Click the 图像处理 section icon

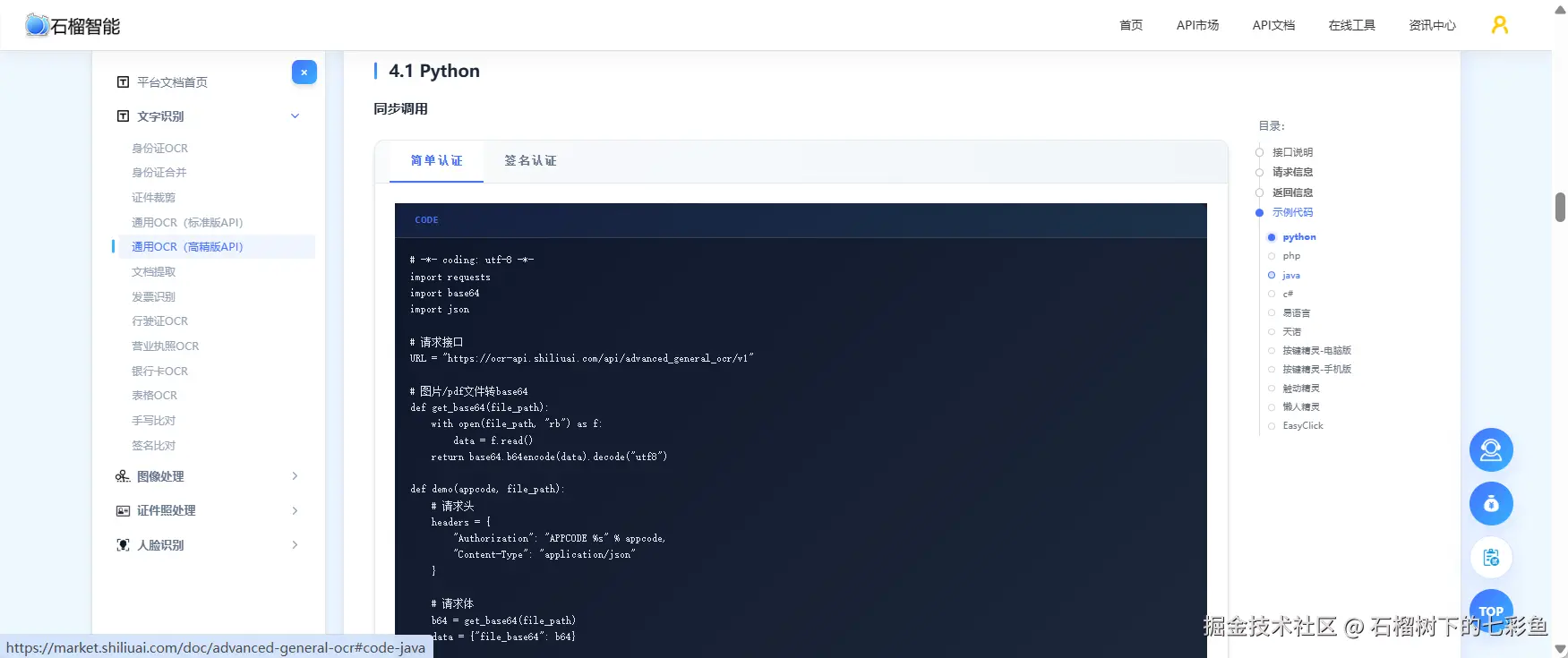click(x=123, y=476)
